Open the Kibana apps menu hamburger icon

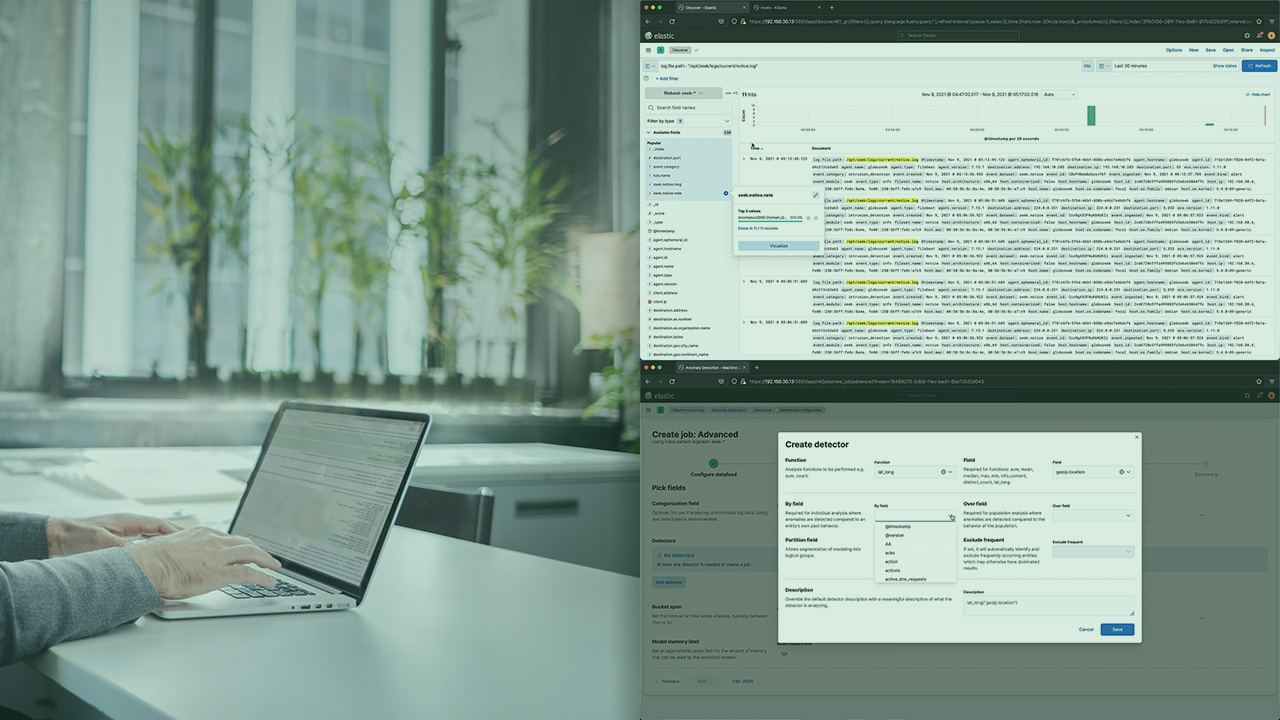[649, 50]
